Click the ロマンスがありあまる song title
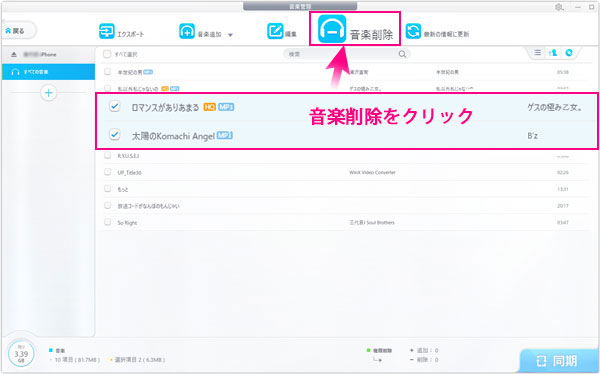600x374 pixels. [165, 108]
